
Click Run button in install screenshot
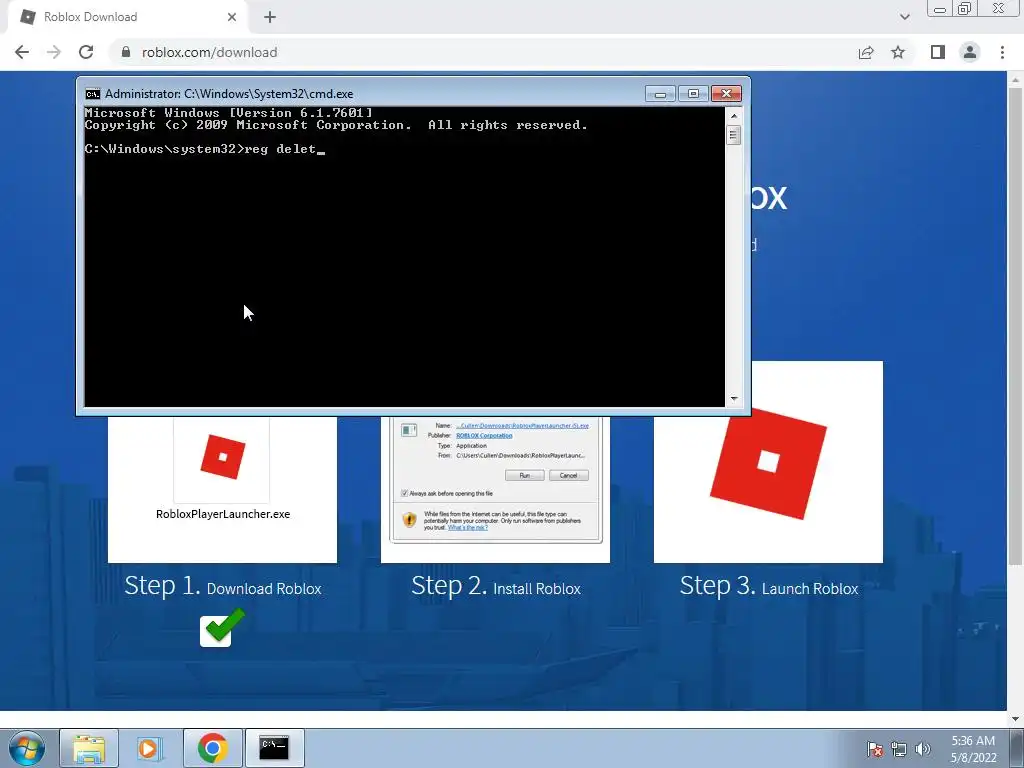click(x=524, y=475)
